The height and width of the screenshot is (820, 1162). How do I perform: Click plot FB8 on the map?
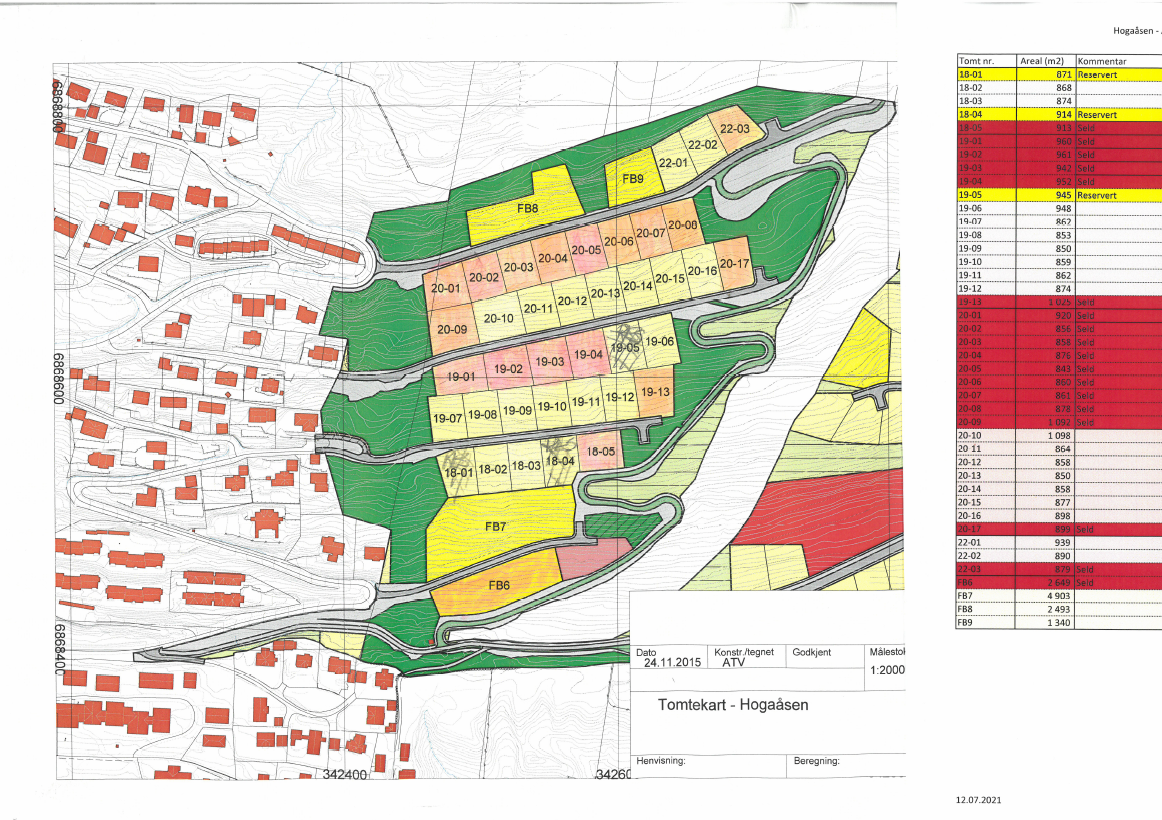(527, 210)
